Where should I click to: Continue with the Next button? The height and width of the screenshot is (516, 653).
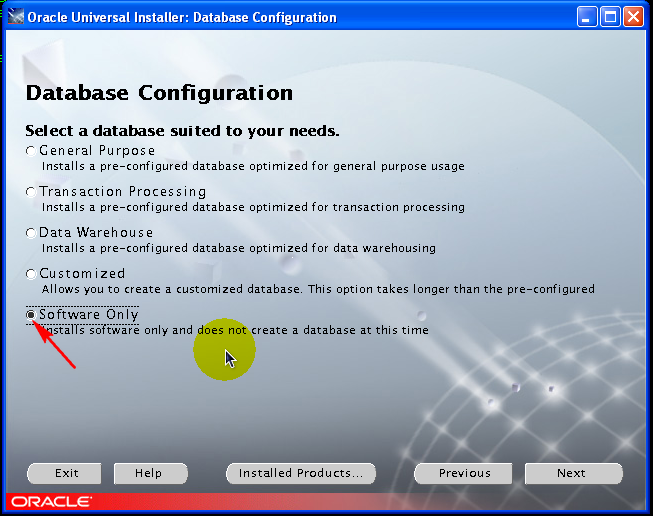pyautogui.click(x=573, y=474)
